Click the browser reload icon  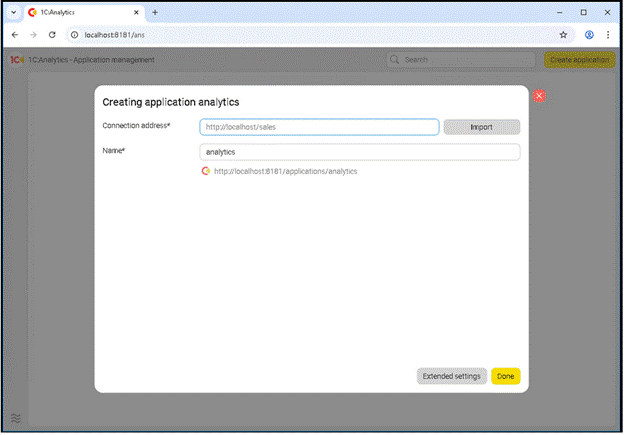(x=52, y=34)
